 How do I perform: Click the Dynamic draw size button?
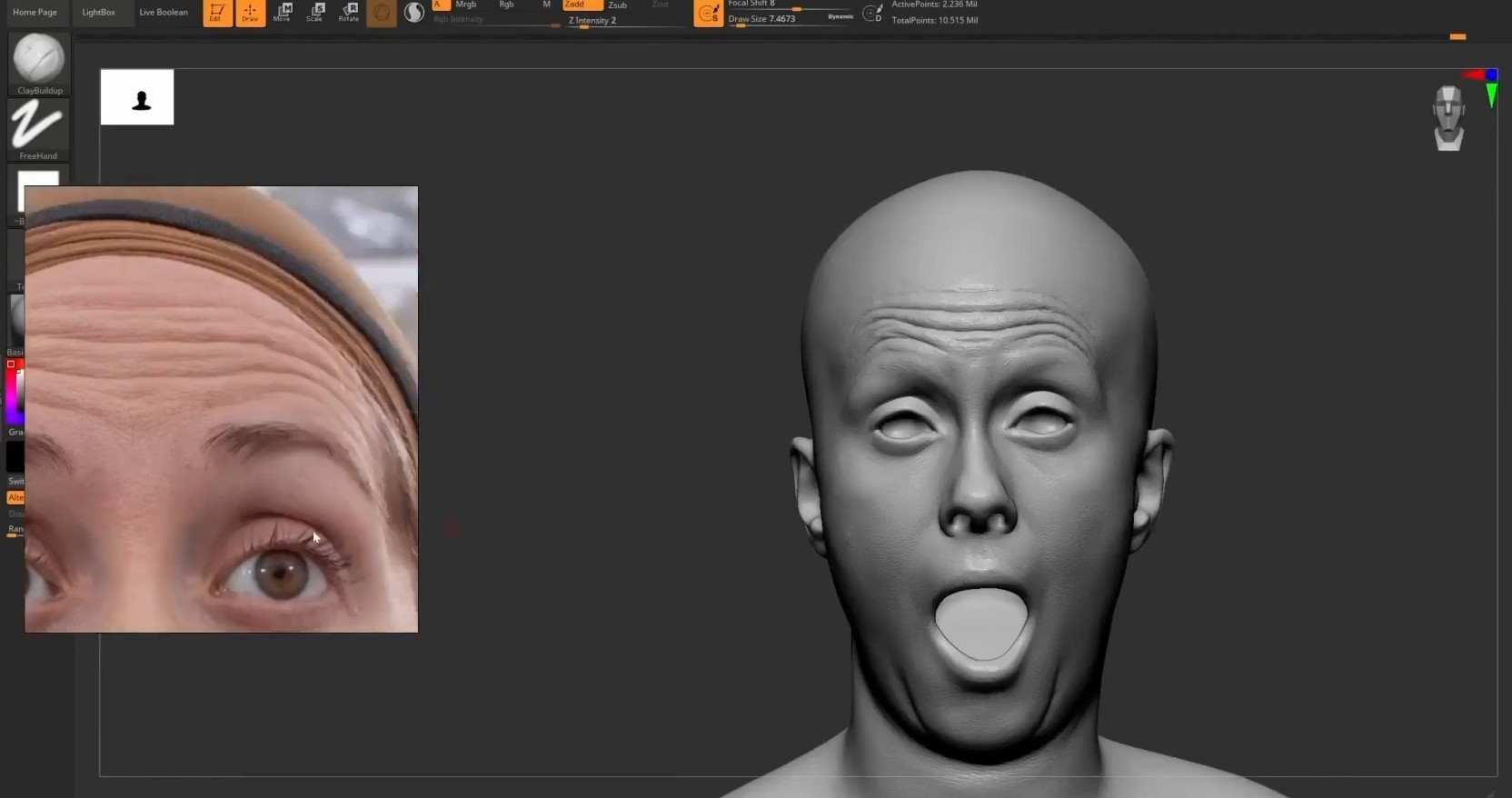click(841, 16)
